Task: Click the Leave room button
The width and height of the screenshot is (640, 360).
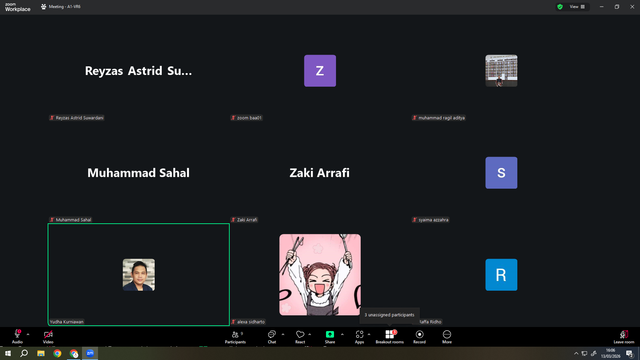Action: pos(624,337)
